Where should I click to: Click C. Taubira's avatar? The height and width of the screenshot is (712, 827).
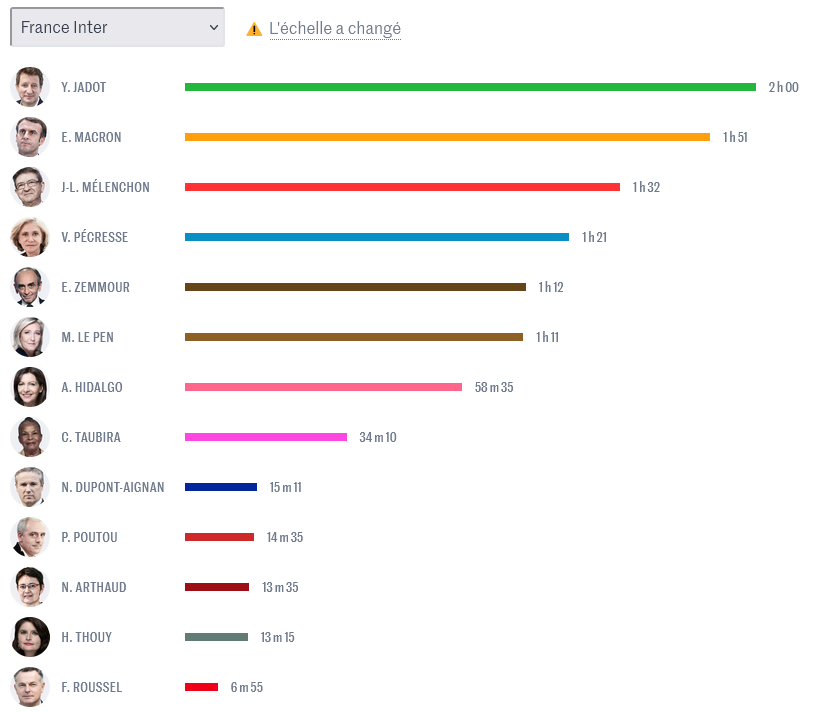pyautogui.click(x=30, y=437)
